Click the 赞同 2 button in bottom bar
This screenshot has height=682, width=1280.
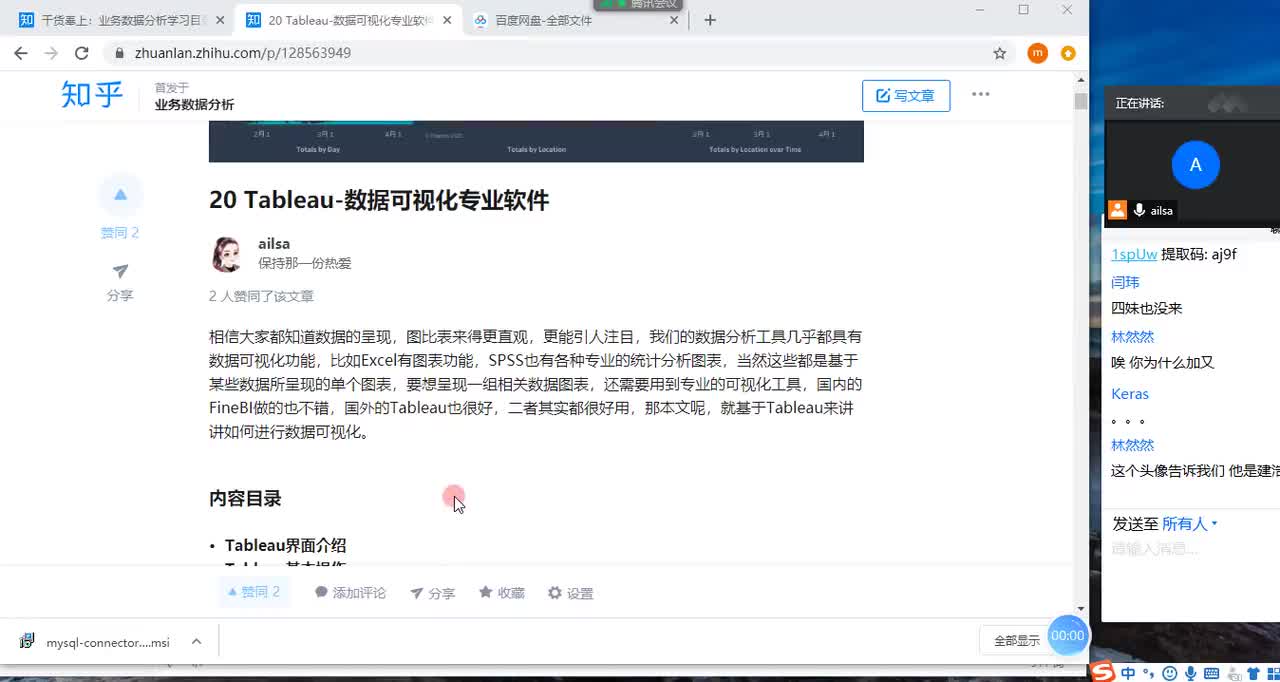[x=254, y=592]
